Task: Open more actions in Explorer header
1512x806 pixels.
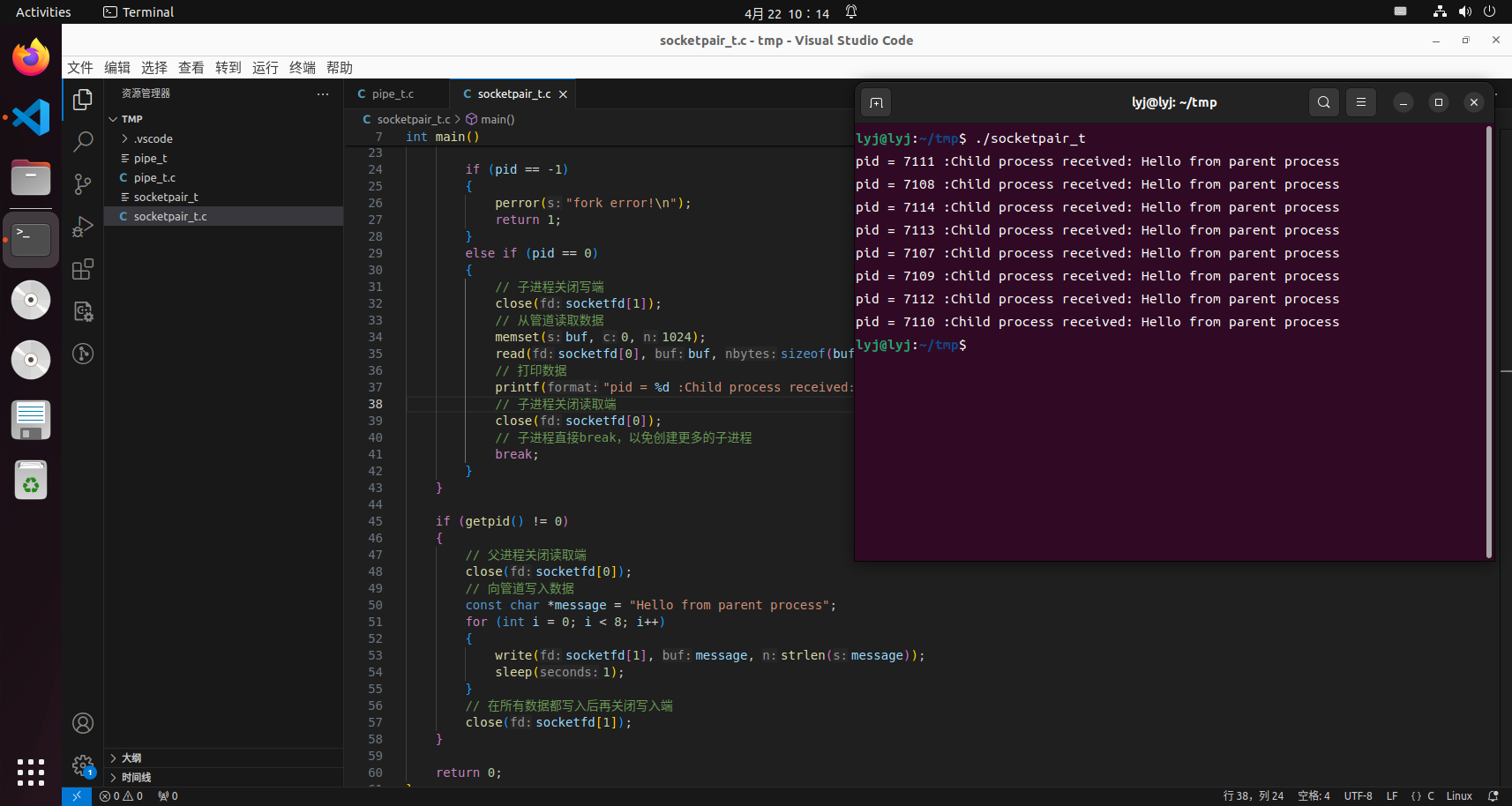Action: coord(323,93)
